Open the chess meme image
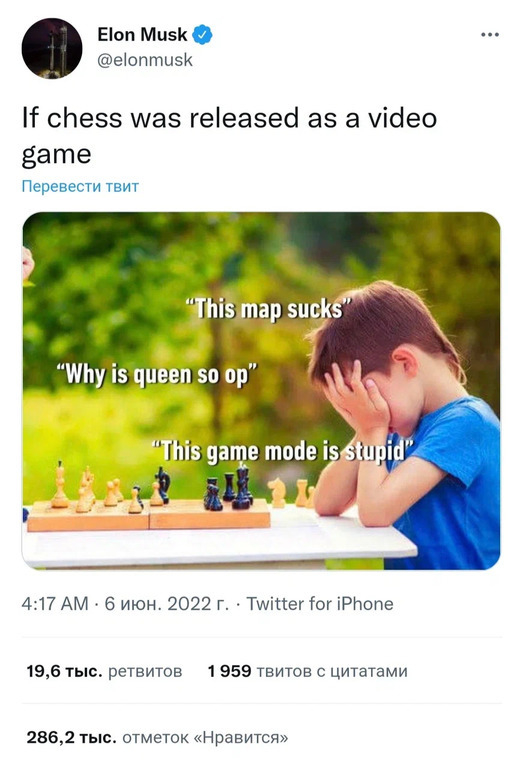The image size is (508, 768). (x=261, y=390)
